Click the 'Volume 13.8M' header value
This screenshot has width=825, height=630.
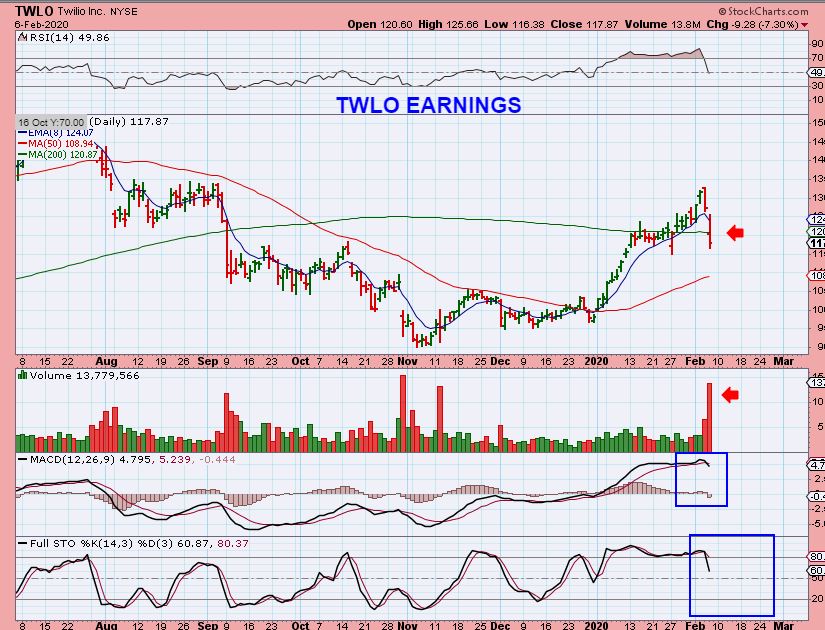(x=662, y=24)
